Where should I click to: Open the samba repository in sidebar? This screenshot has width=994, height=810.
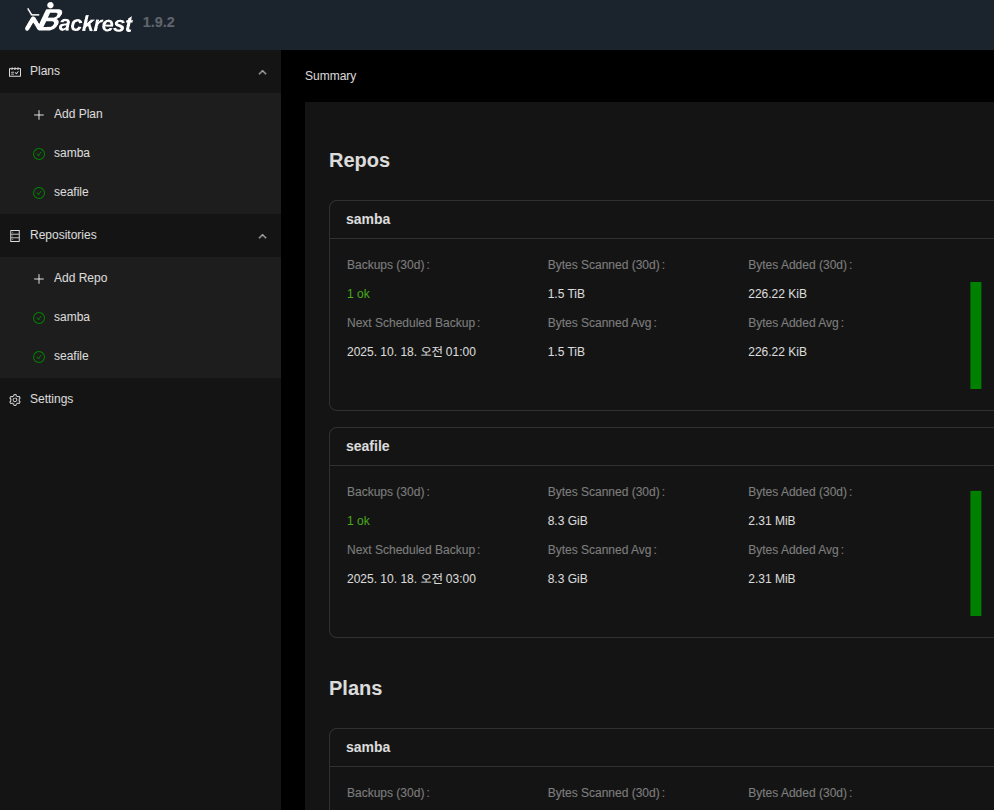[x=71, y=317]
